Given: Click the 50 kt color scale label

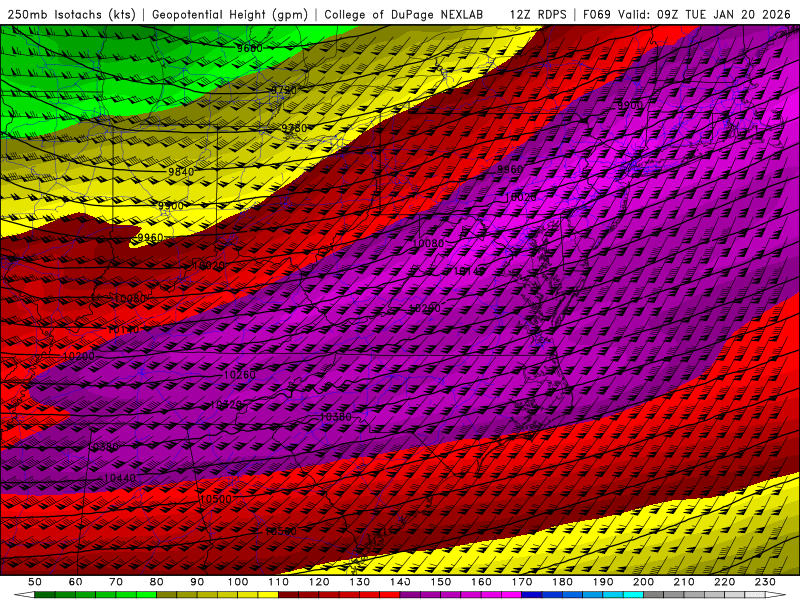Looking at the screenshot, I should [35, 582].
